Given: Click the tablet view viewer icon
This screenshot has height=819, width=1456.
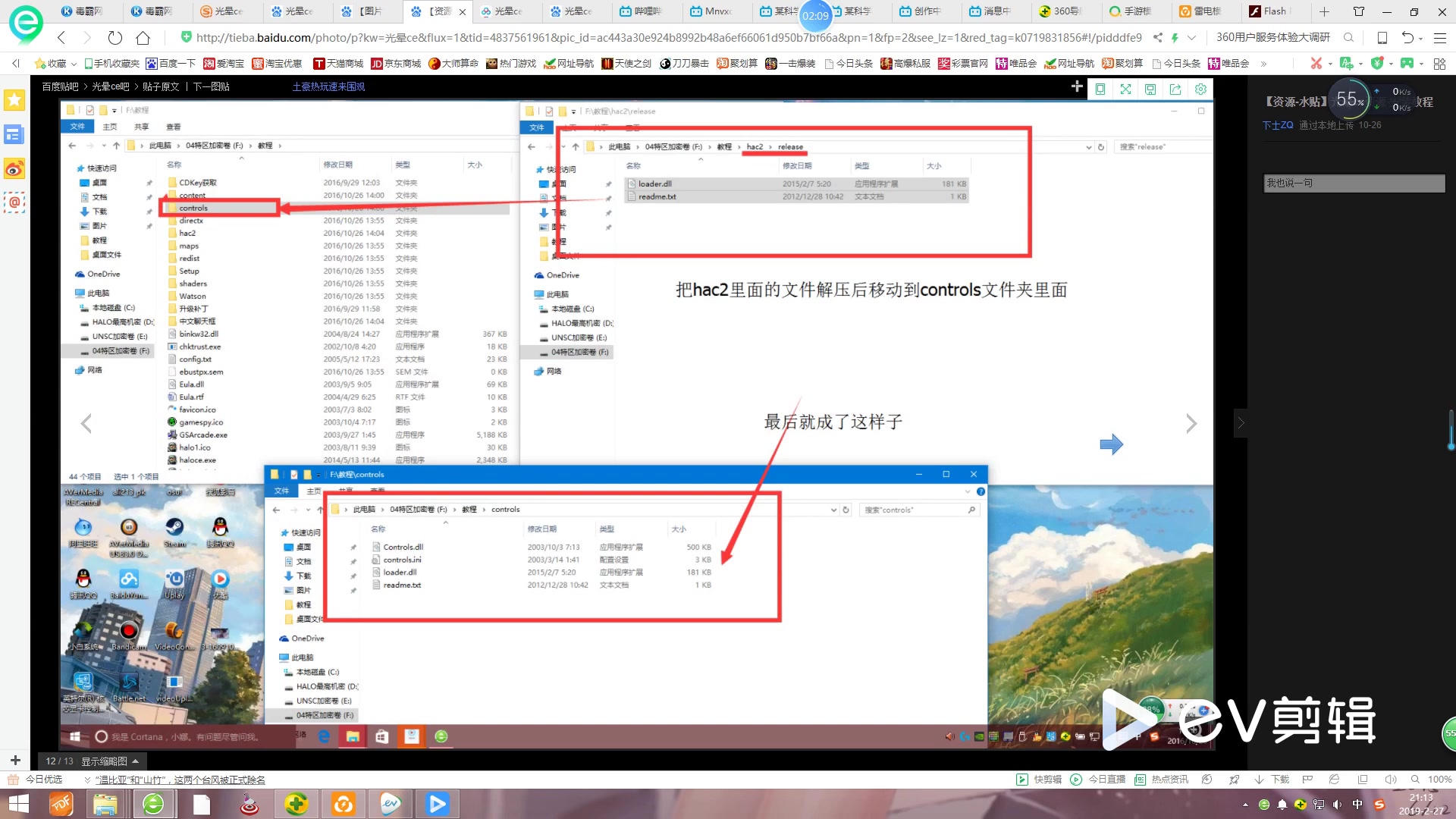Looking at the screenshot, I should tap(1100, 89).
